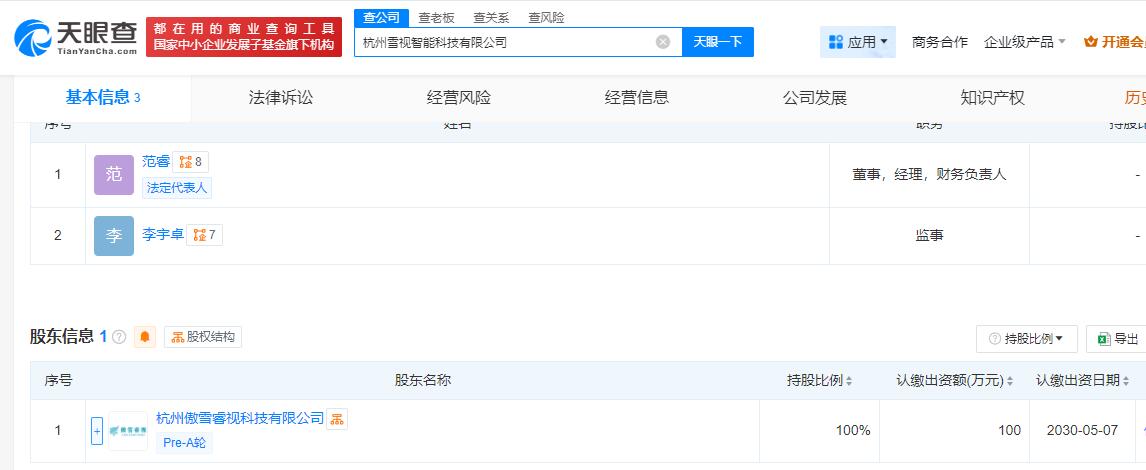Click the 范 avatar thumbnail
Screen dimensions: 1146x470
(114, 175)
